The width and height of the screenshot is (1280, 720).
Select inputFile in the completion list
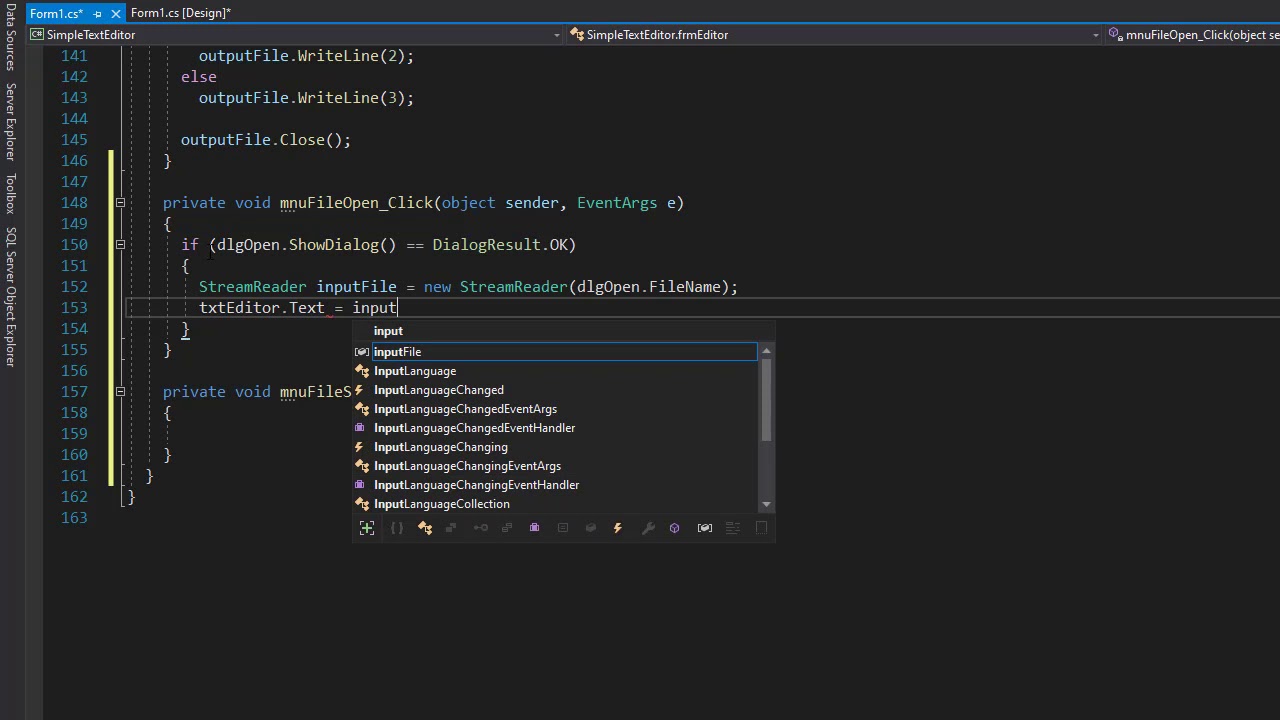click(x=565, y=352)
